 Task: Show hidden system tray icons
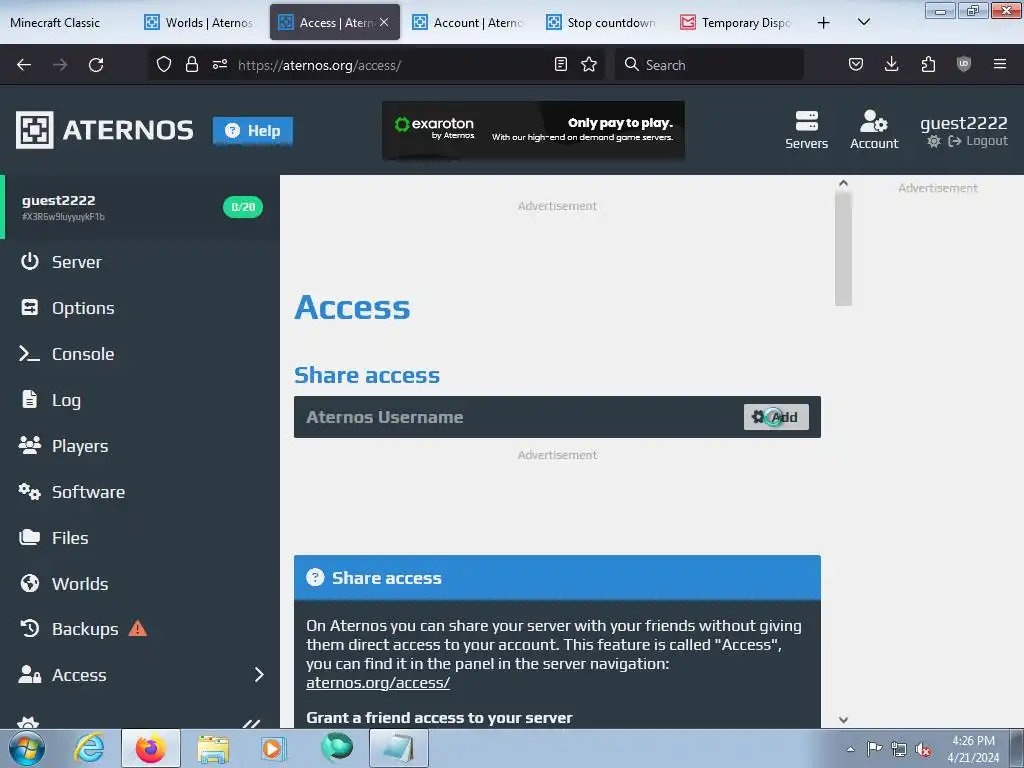tap(850, 749)
